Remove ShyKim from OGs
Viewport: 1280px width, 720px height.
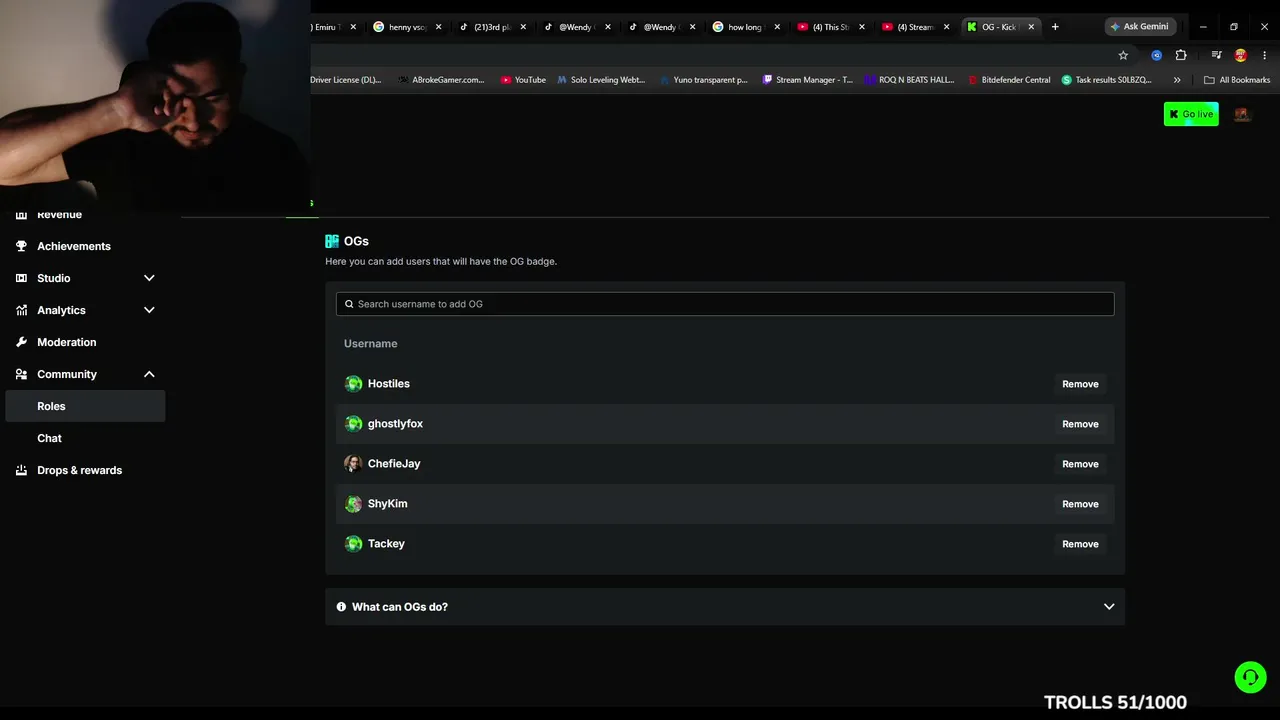click(1080, 504)
